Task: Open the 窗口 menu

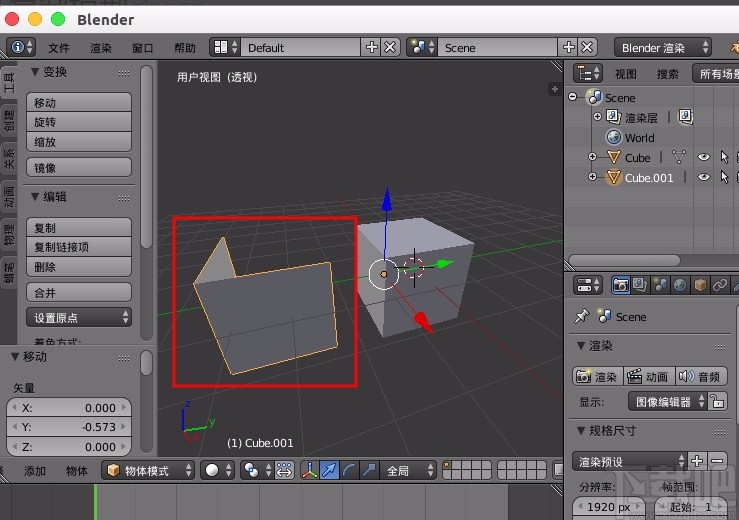Action: pyautogui.click(x=143, y=47)
